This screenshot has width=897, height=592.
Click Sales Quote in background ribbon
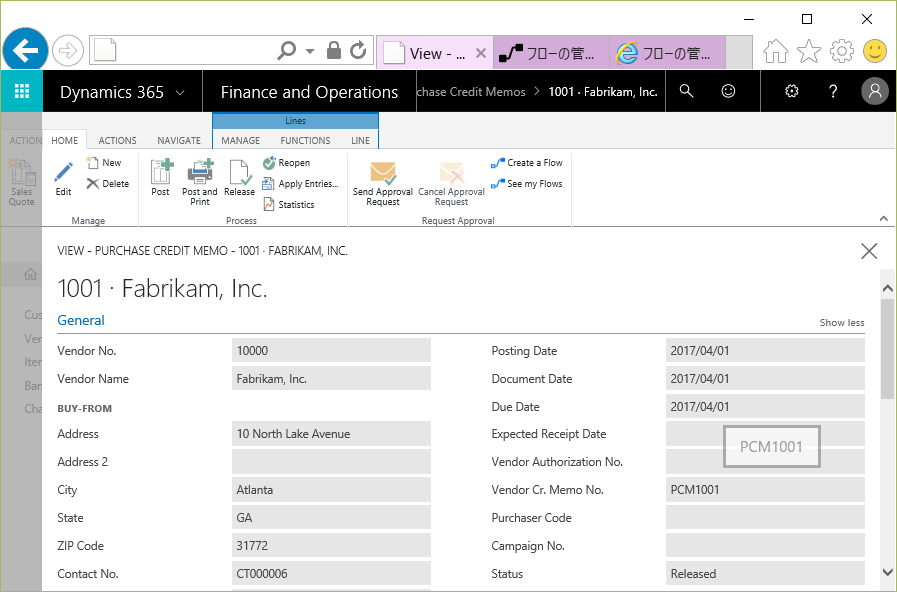coord(22,182)
